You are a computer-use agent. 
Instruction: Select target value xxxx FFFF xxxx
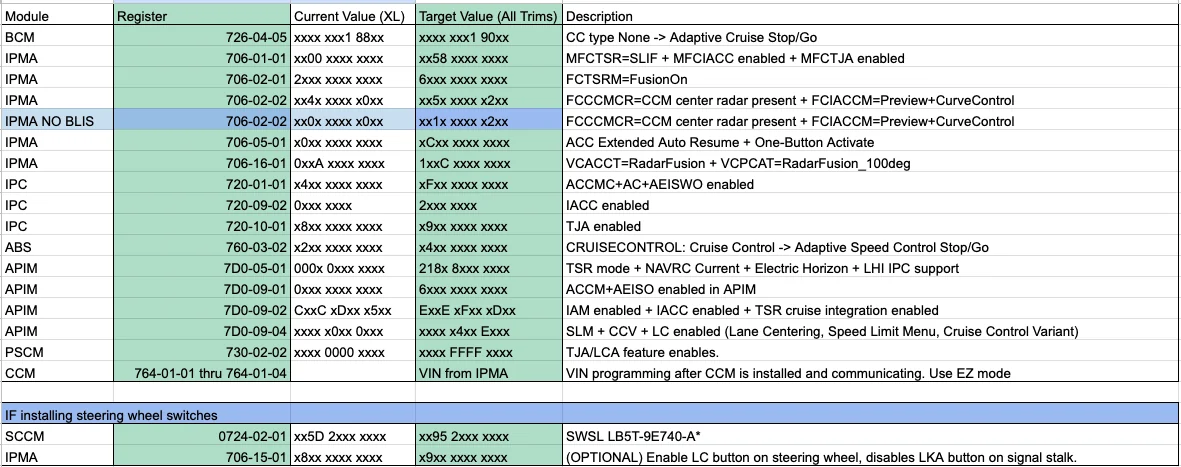(x=489, y=353)
